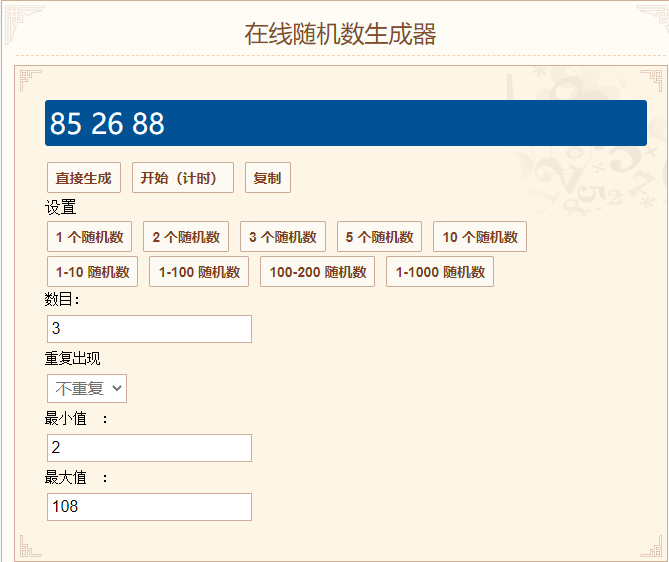Open the 不重复 repeat dropdown

[87, 388]
